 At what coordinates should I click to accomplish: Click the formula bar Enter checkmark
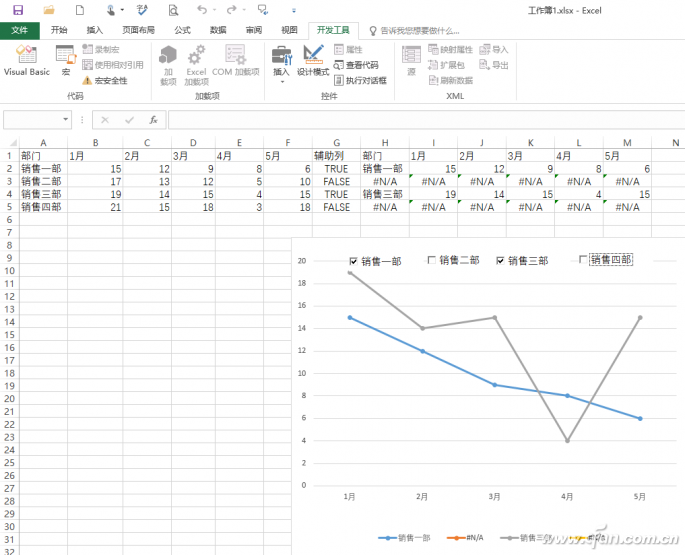[x=129, y=120]
